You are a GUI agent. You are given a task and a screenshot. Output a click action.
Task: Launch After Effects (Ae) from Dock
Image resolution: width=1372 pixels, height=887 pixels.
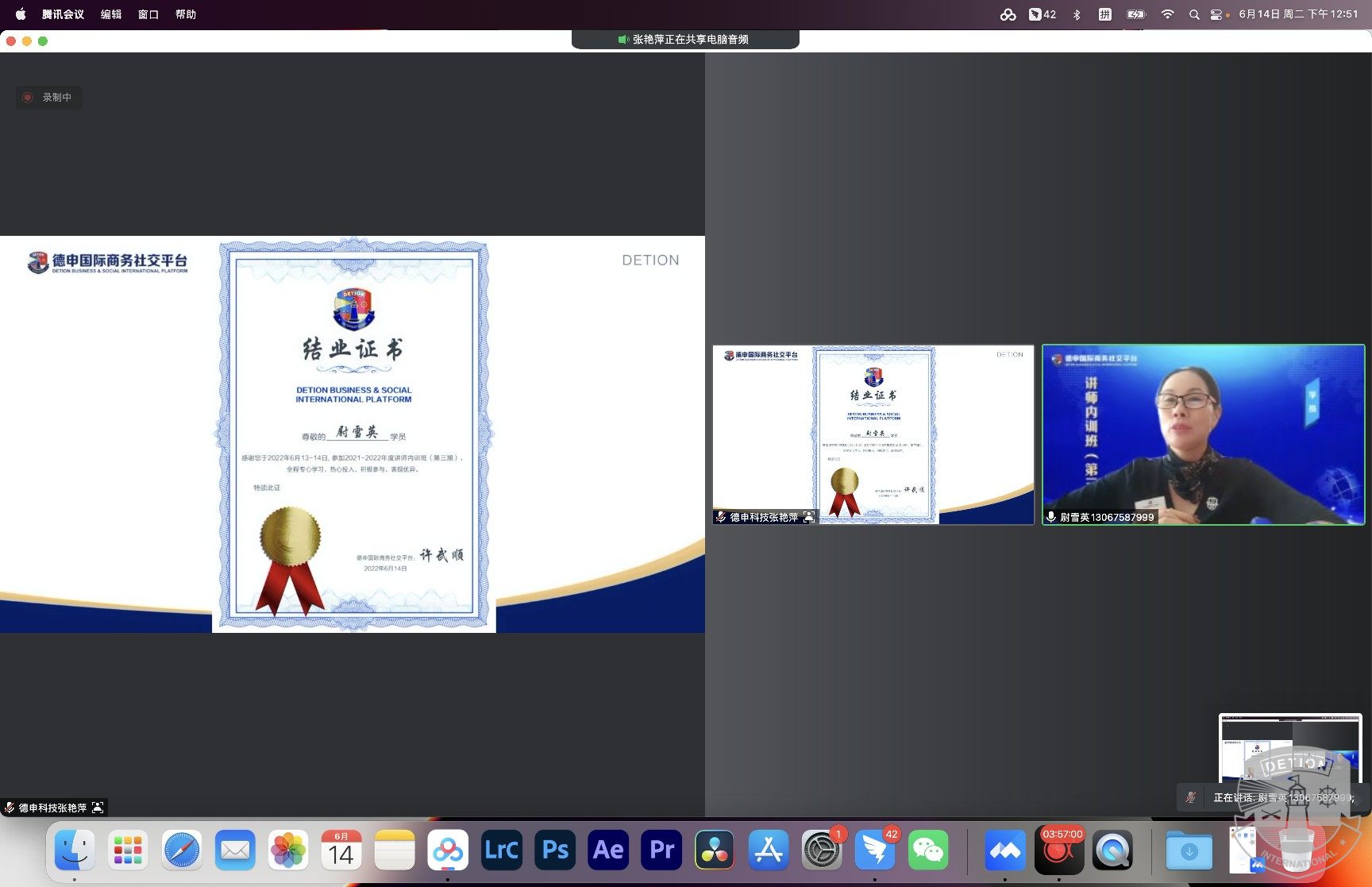pos(608,850)
